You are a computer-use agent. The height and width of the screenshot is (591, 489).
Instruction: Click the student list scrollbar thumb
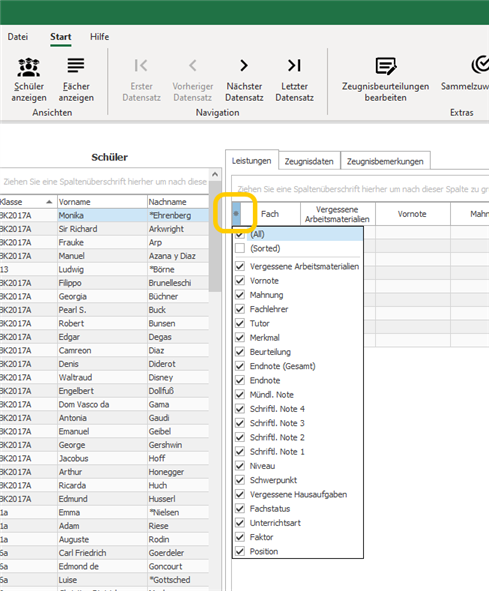tap(215, 236)
